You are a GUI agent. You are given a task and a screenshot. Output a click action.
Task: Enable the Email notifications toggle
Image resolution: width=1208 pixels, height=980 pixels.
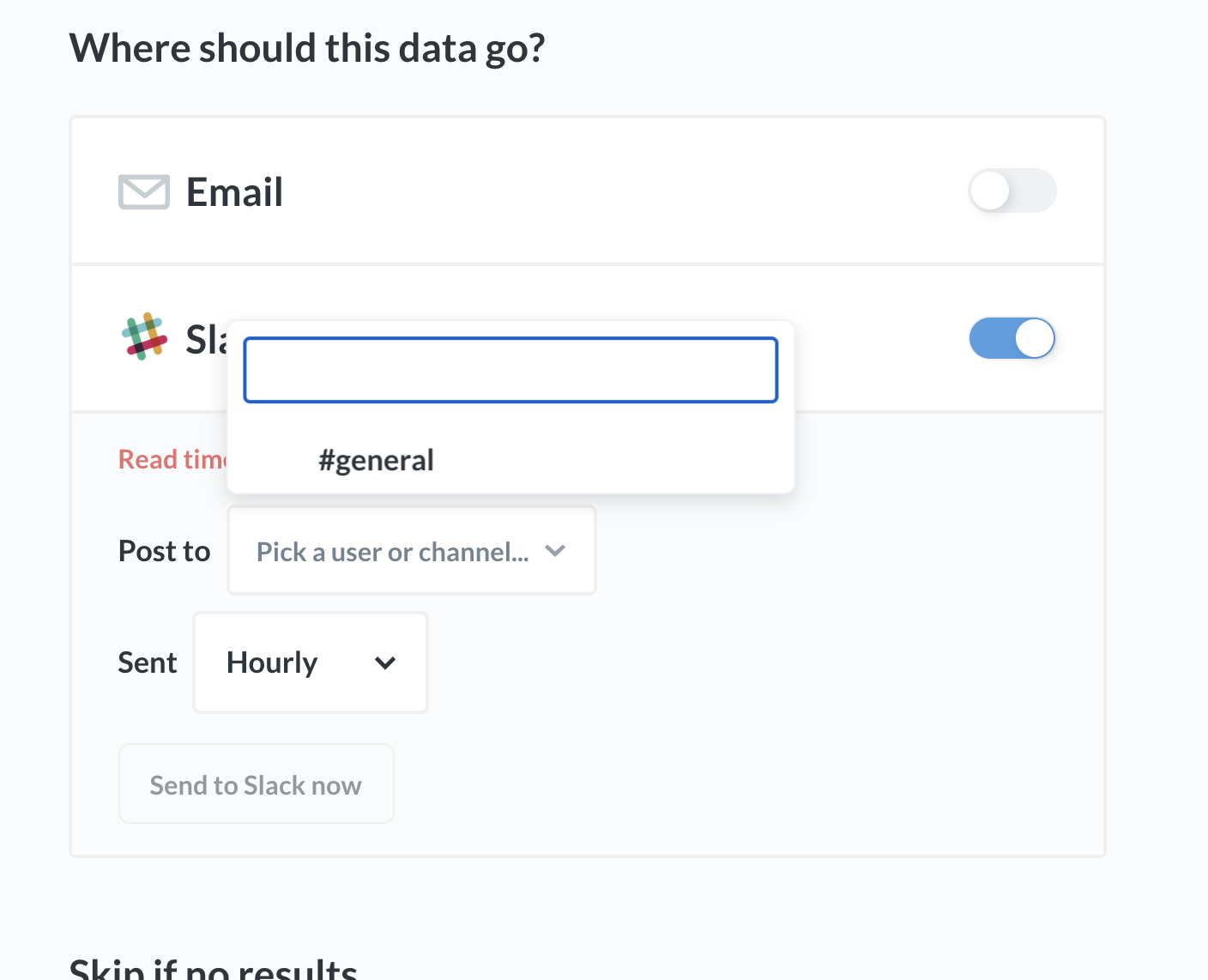tap(1012, 191)
